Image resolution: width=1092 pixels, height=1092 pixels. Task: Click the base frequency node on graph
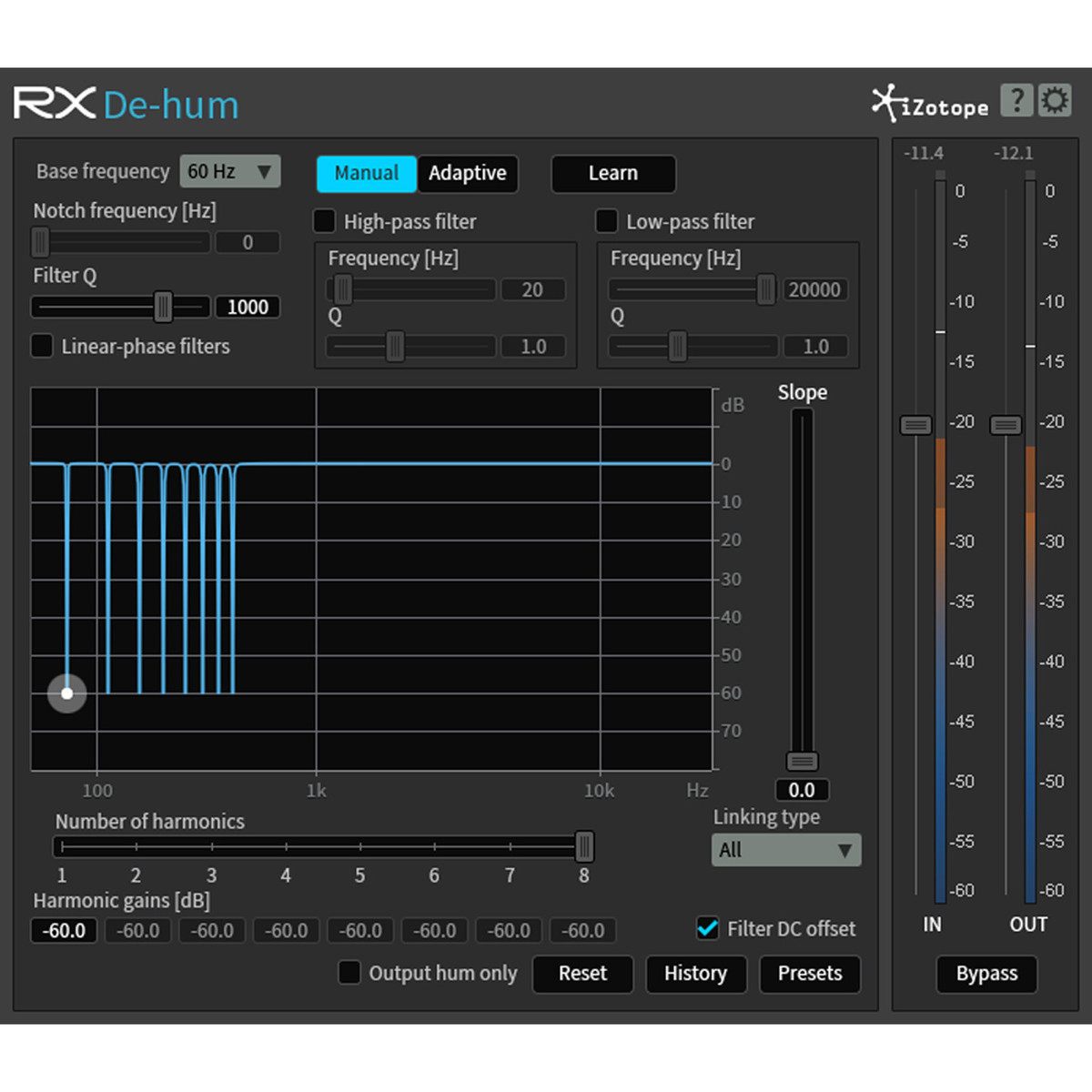point(67,693)
